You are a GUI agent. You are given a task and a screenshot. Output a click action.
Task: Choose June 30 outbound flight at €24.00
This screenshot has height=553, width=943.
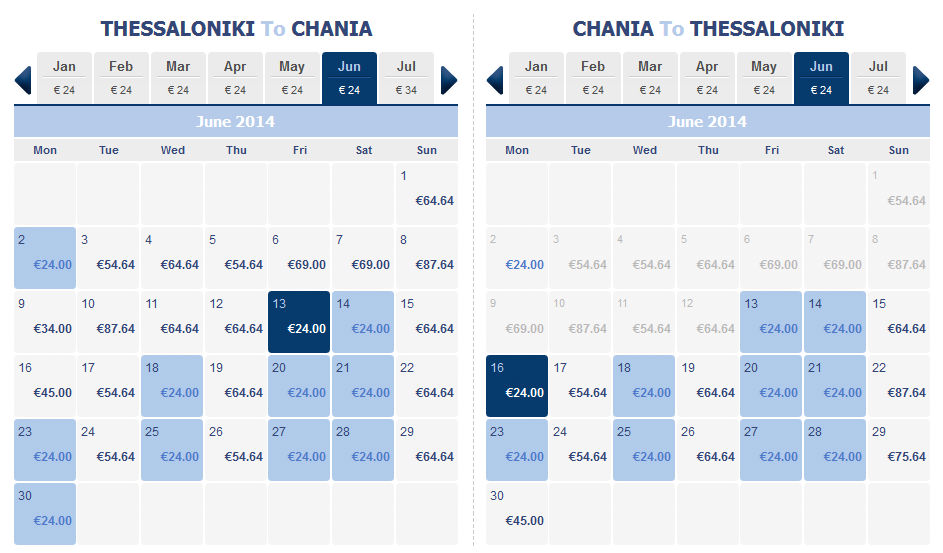tap(45, 514)
